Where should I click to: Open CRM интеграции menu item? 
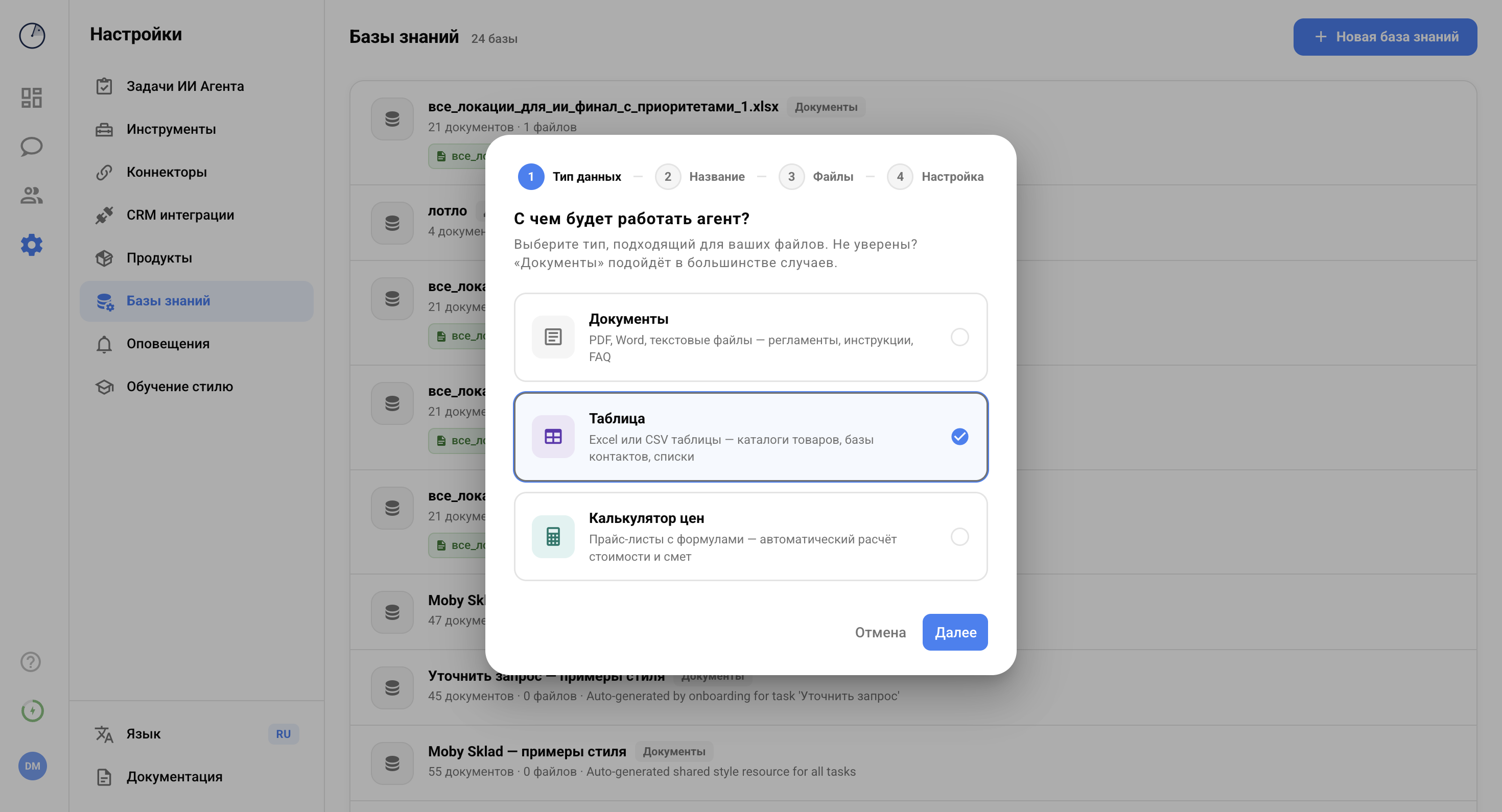click(x=180, y=215)
